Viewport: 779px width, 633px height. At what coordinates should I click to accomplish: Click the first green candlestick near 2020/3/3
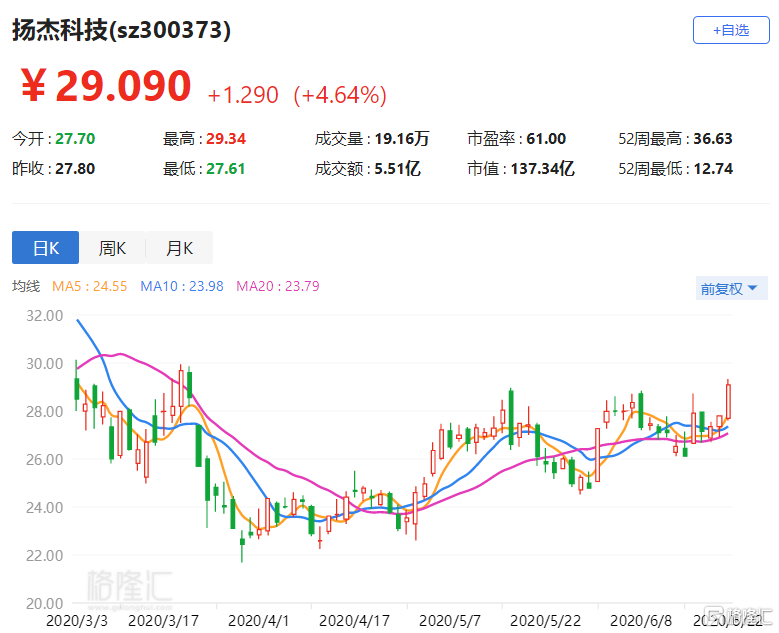point(76,389)
